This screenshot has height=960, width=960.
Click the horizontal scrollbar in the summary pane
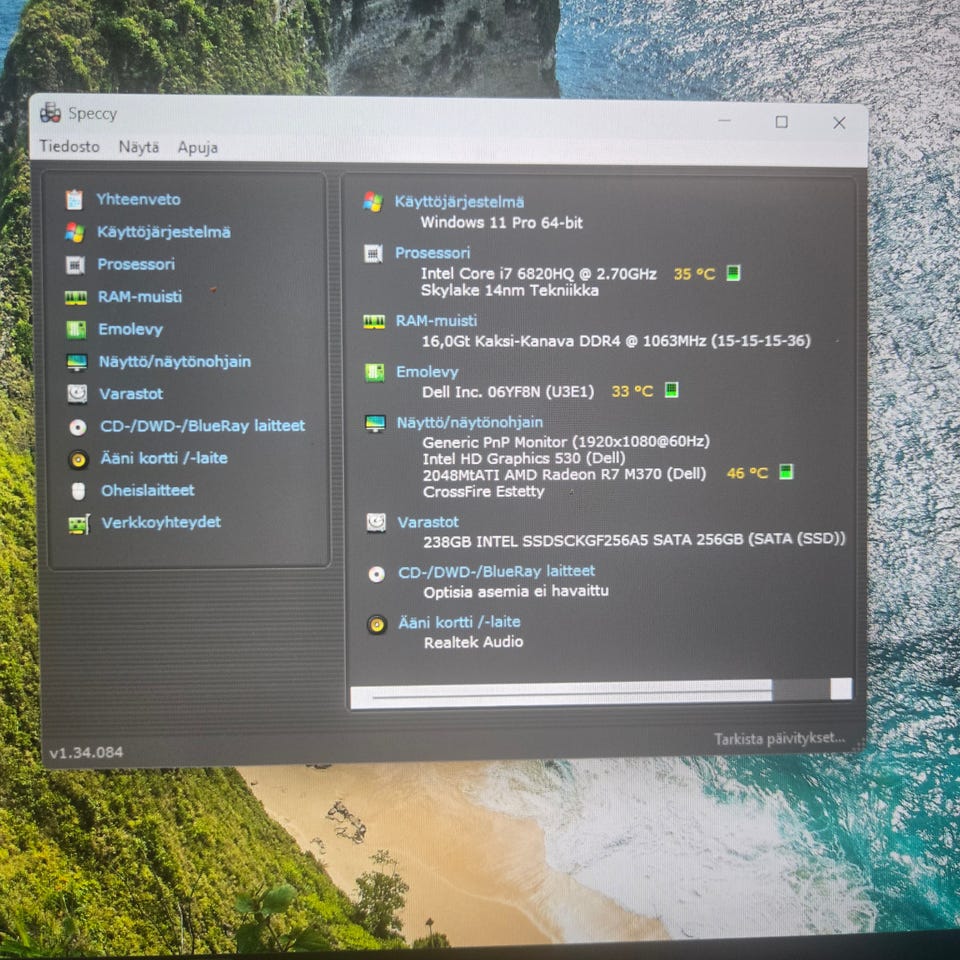pos(600,692)
